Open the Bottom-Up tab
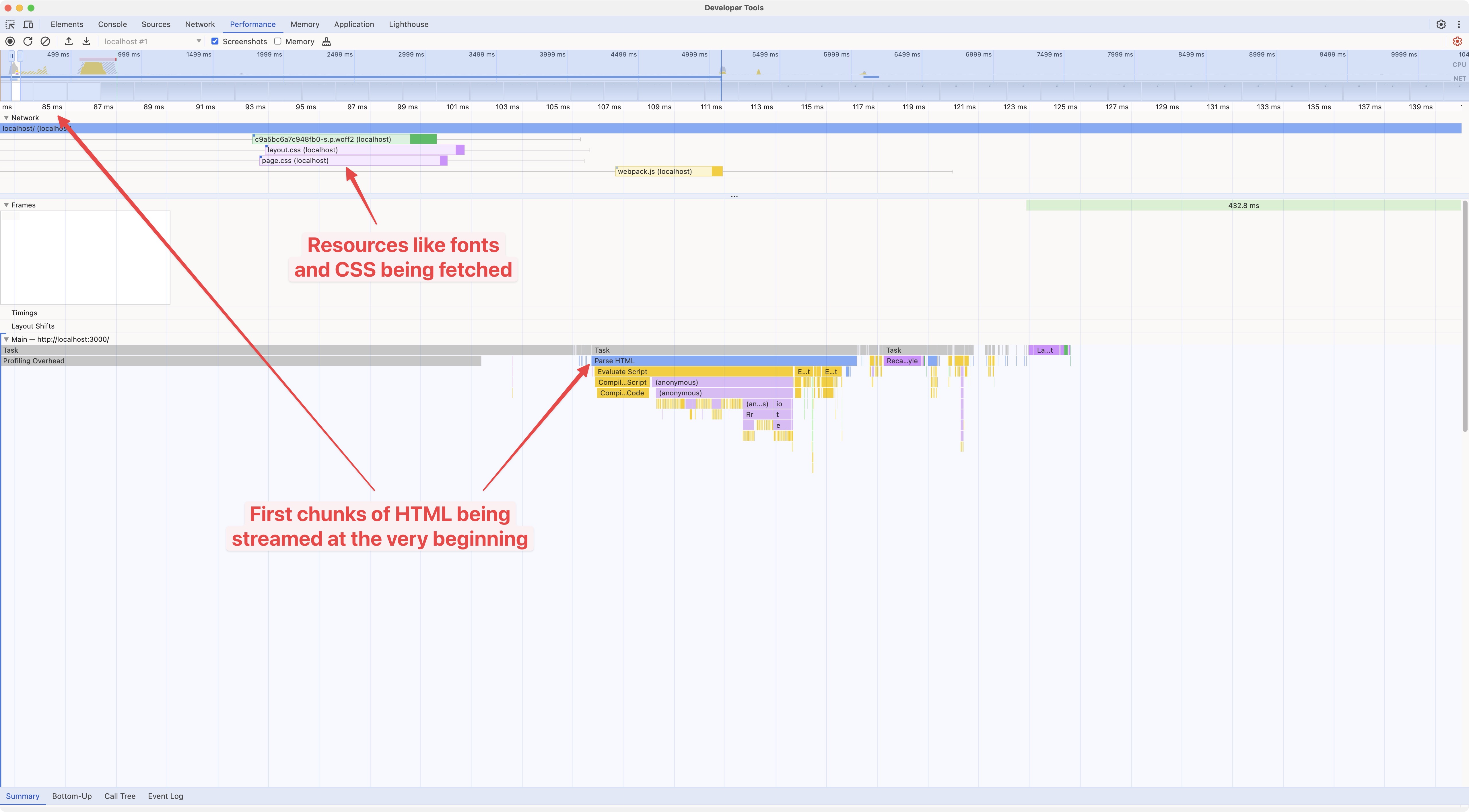This screenshot has width=1469, height=812. tap(72, 796)
